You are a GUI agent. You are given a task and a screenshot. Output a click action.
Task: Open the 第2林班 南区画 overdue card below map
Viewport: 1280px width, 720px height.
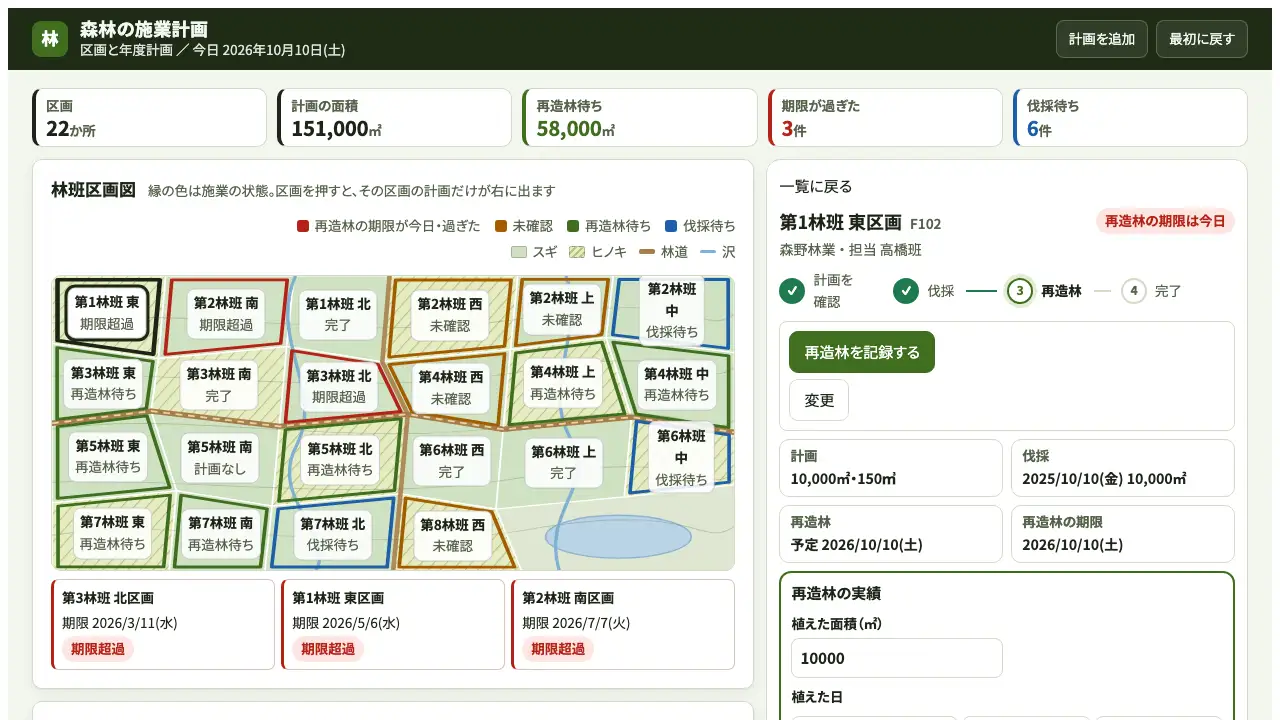pos(623,625)
